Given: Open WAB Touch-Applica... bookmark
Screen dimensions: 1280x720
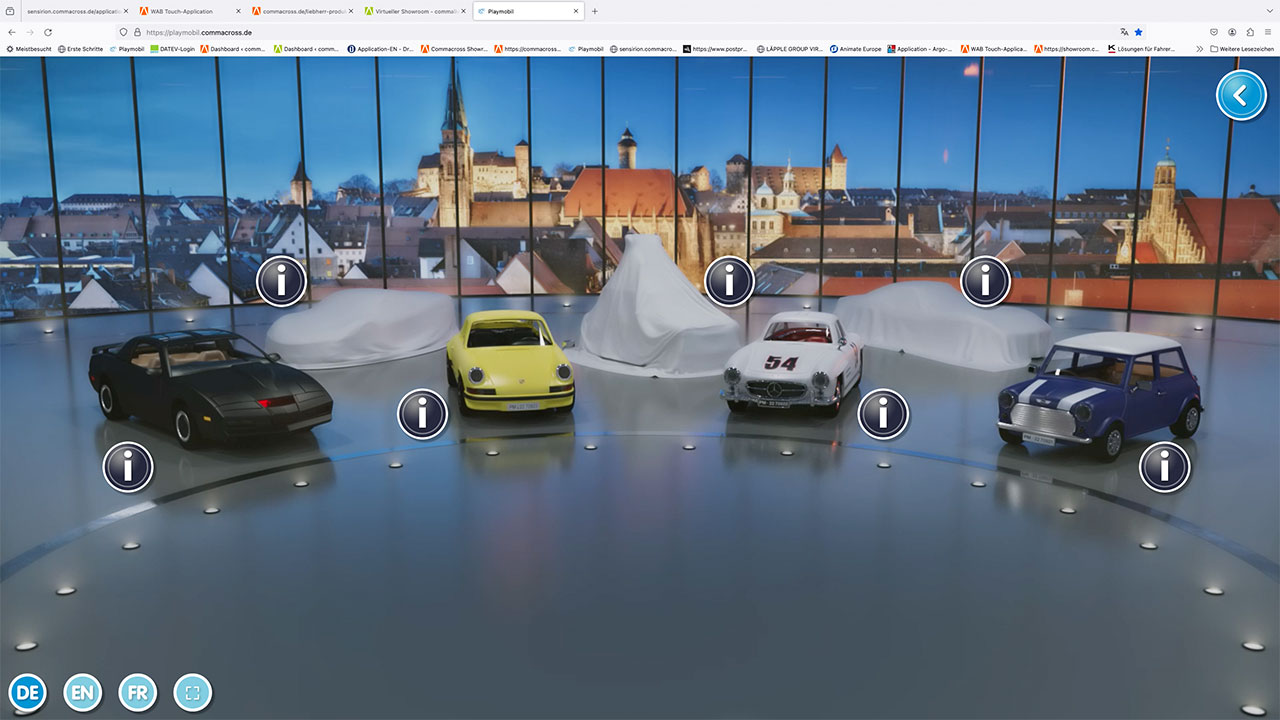Looking at the screenshot, I should click(995, 48).
